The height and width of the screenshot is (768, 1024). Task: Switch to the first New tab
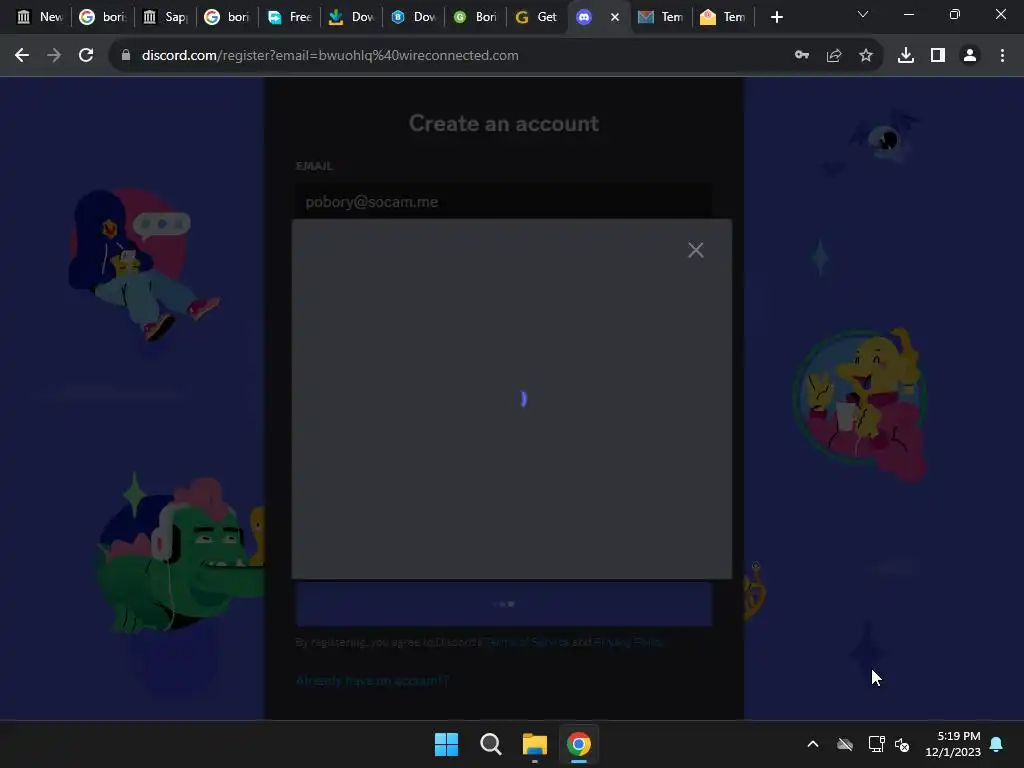click(40, 18)
